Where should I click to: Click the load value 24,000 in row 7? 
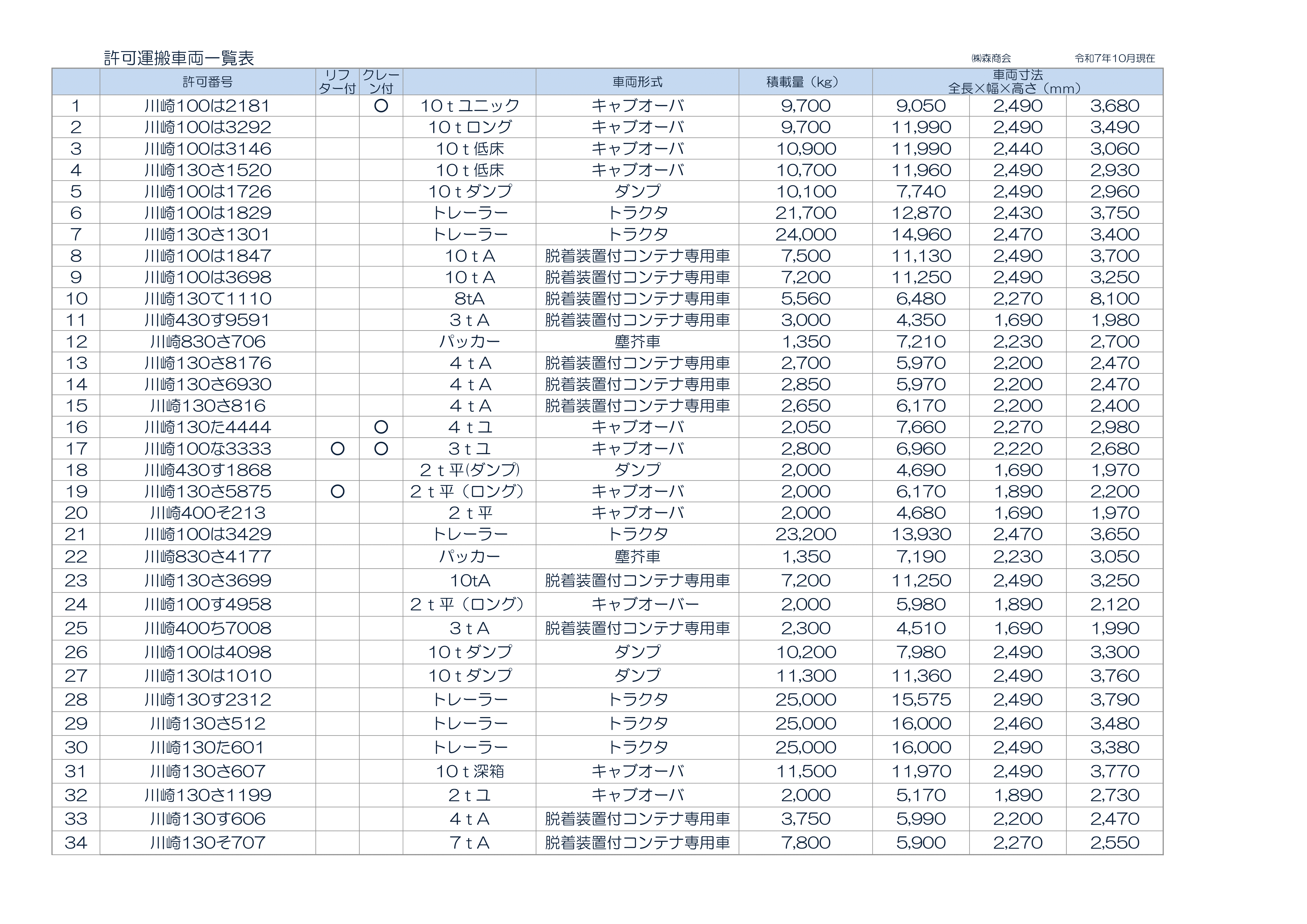pyautogui.click(x=805, y=234)
